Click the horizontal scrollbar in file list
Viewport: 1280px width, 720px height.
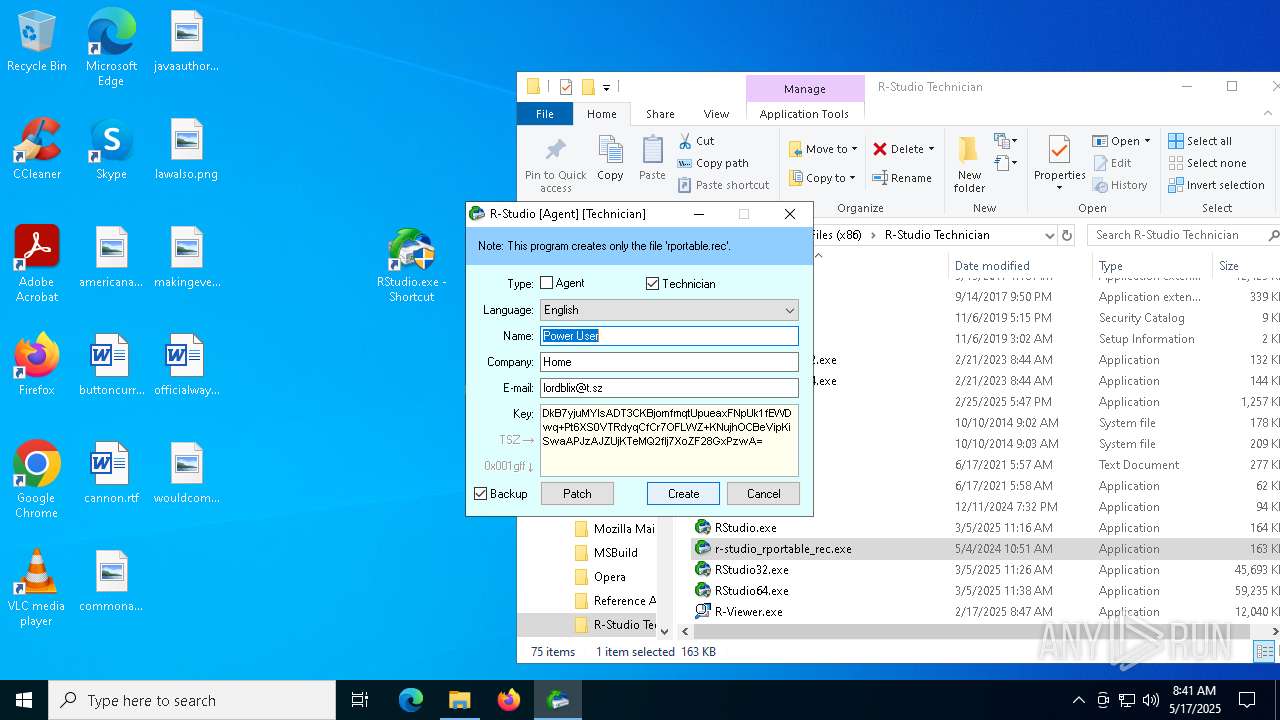[x=970, y=631]
